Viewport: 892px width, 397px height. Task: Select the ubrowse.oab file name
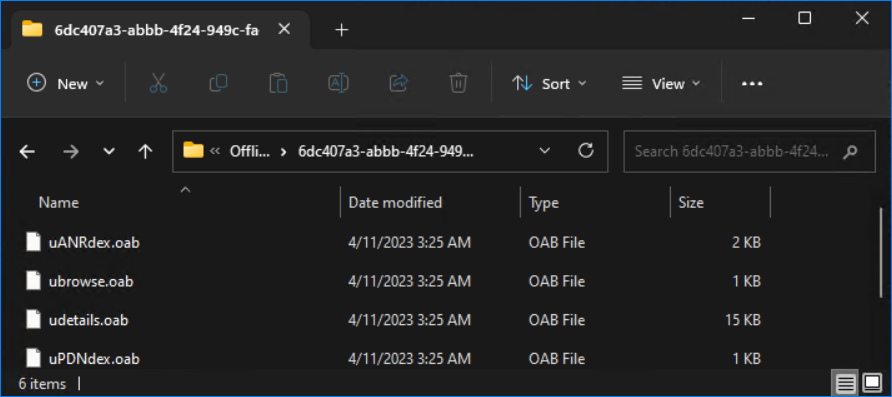tap(91, 282)
